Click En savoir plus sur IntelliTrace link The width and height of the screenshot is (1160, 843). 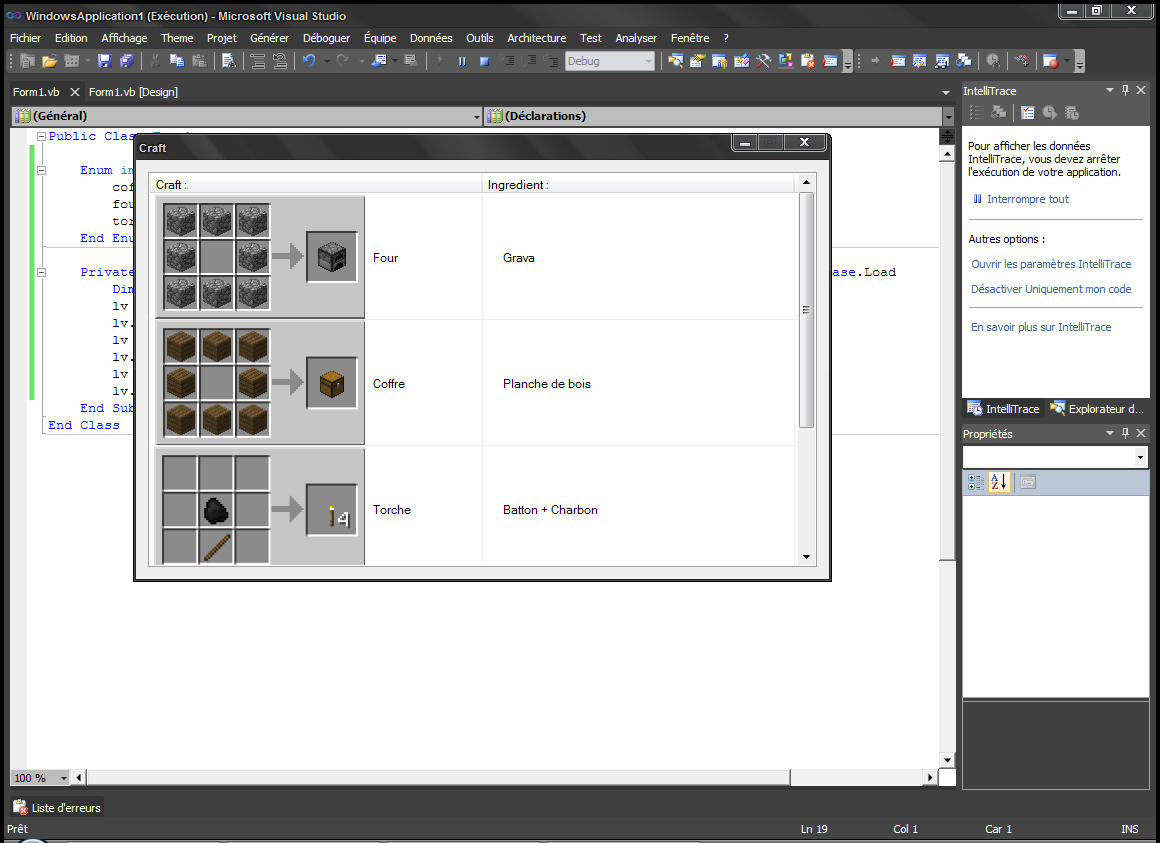click(1041, 327)
